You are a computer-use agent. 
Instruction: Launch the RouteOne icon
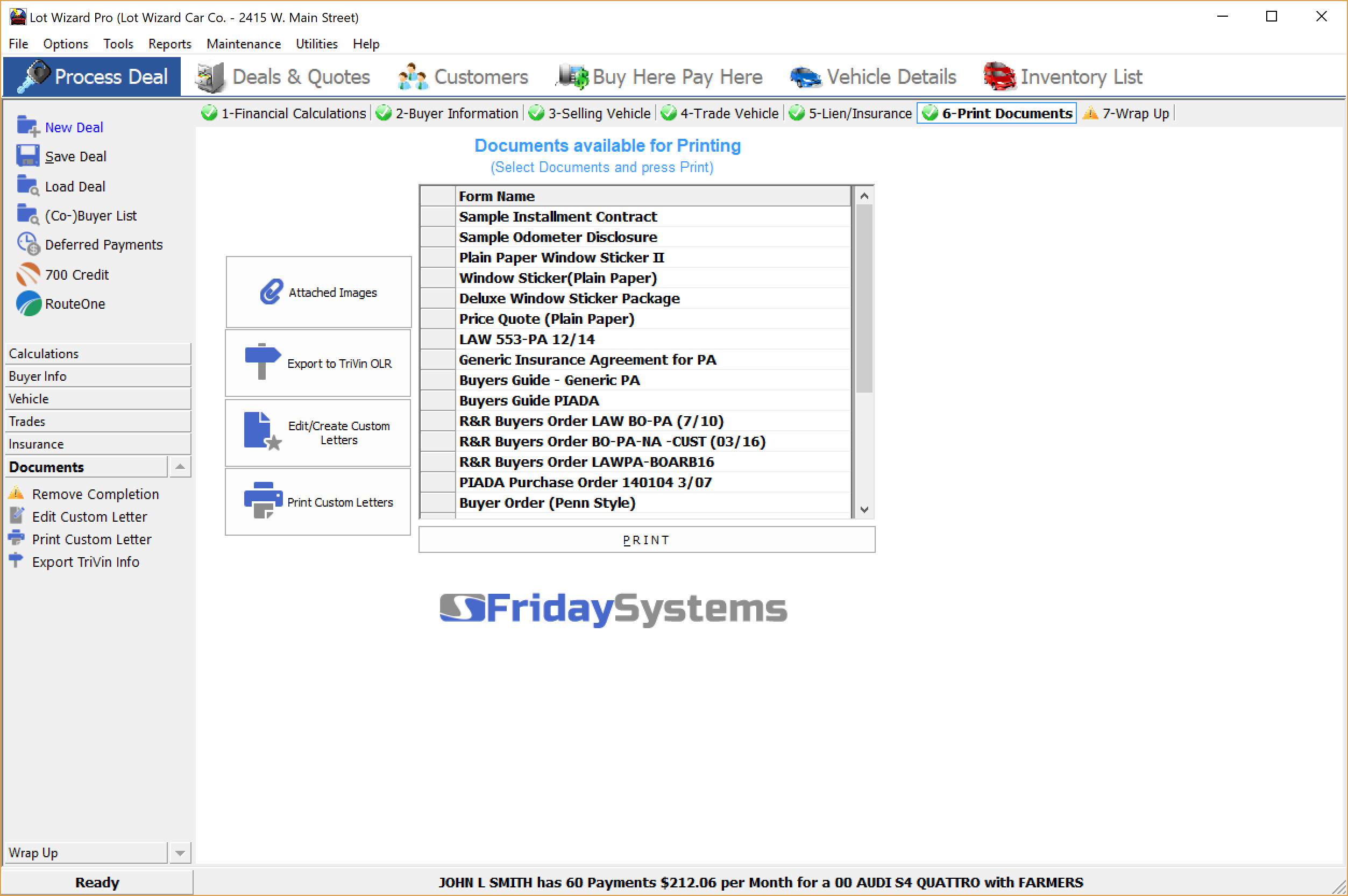28,303
